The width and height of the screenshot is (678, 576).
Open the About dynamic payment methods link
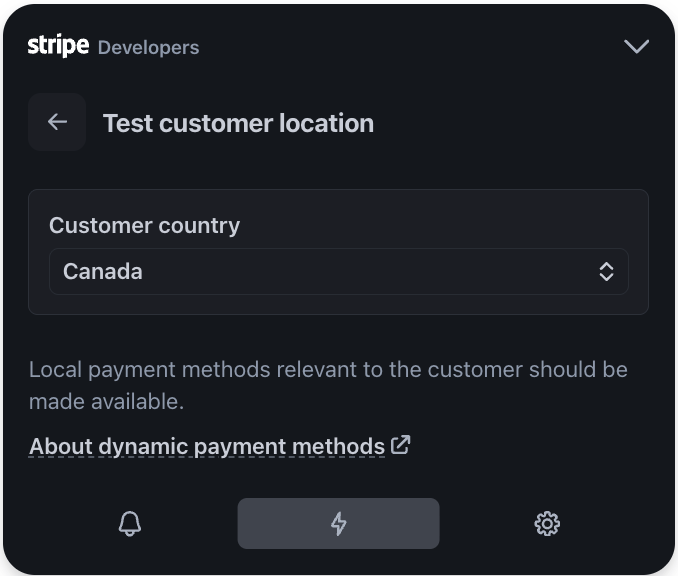tap(207, 446)
